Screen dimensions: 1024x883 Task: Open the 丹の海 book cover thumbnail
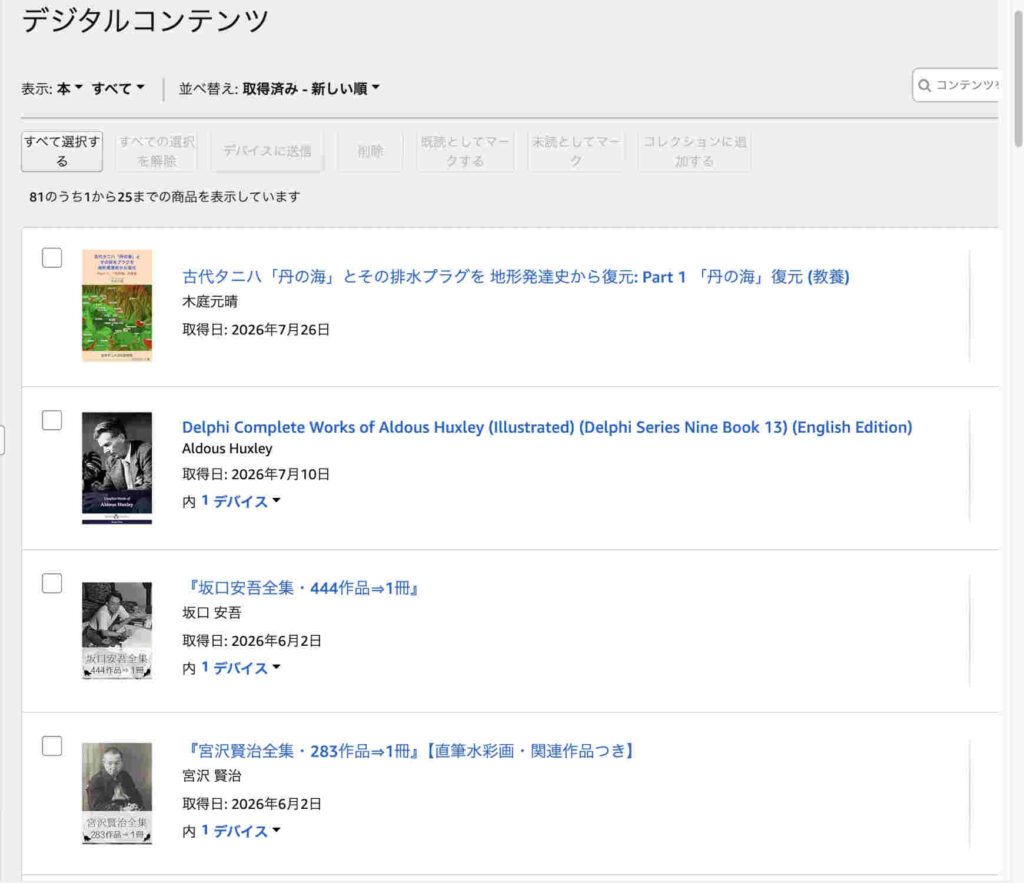pos(117,305)
